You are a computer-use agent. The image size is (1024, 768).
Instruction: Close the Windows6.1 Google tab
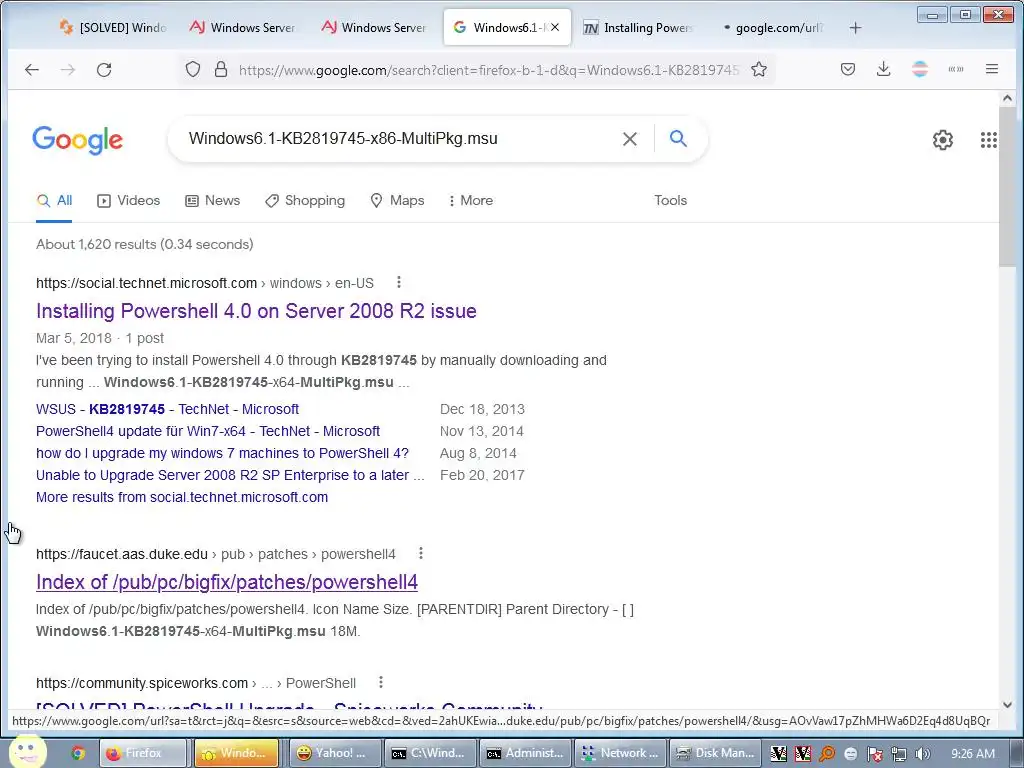[555, 27]
